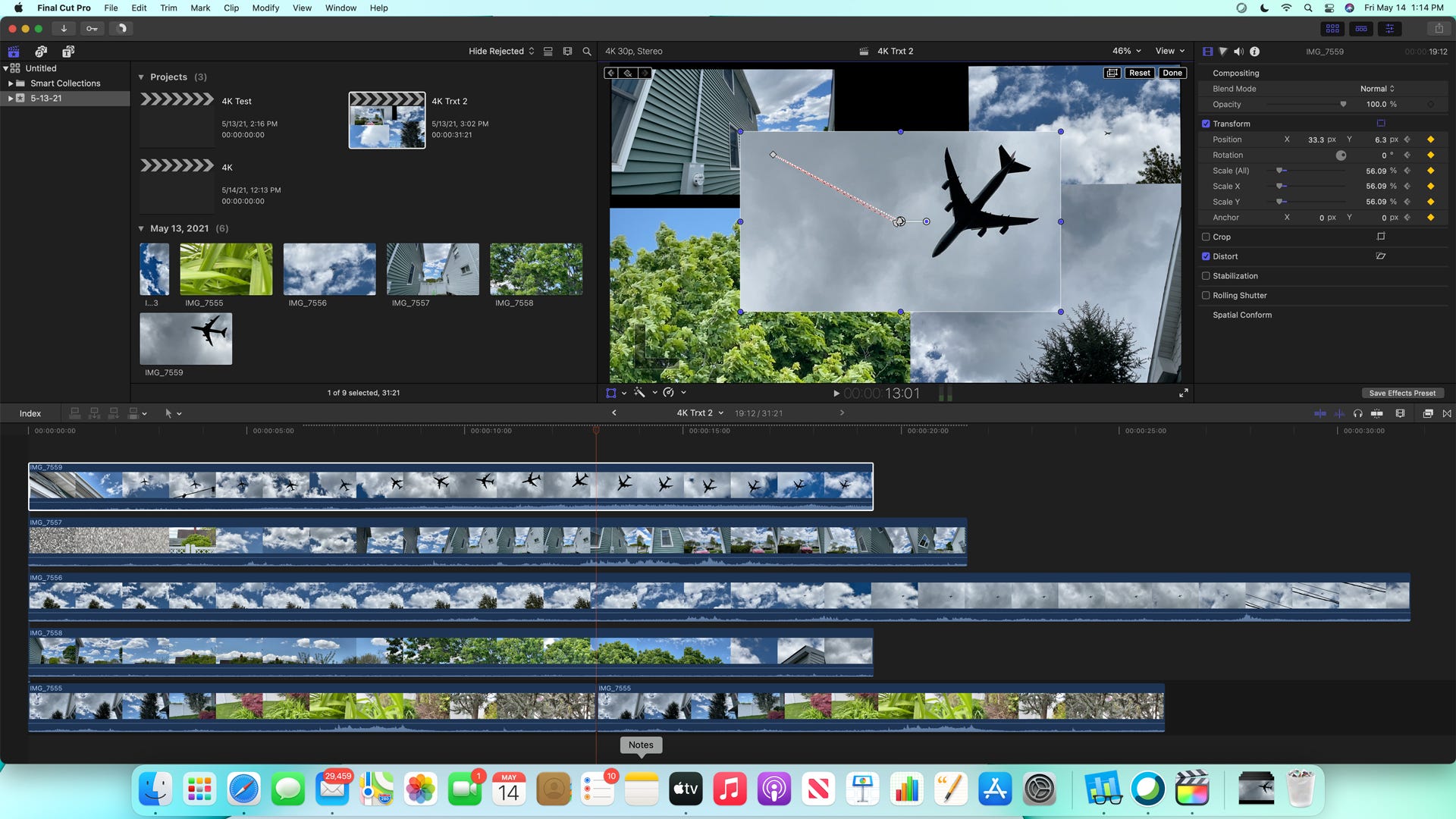Image resolution: width=1456 pixels, height=819 pixels.
Task: Open the Info inspector tab
Action: [x=1255, y=52]
